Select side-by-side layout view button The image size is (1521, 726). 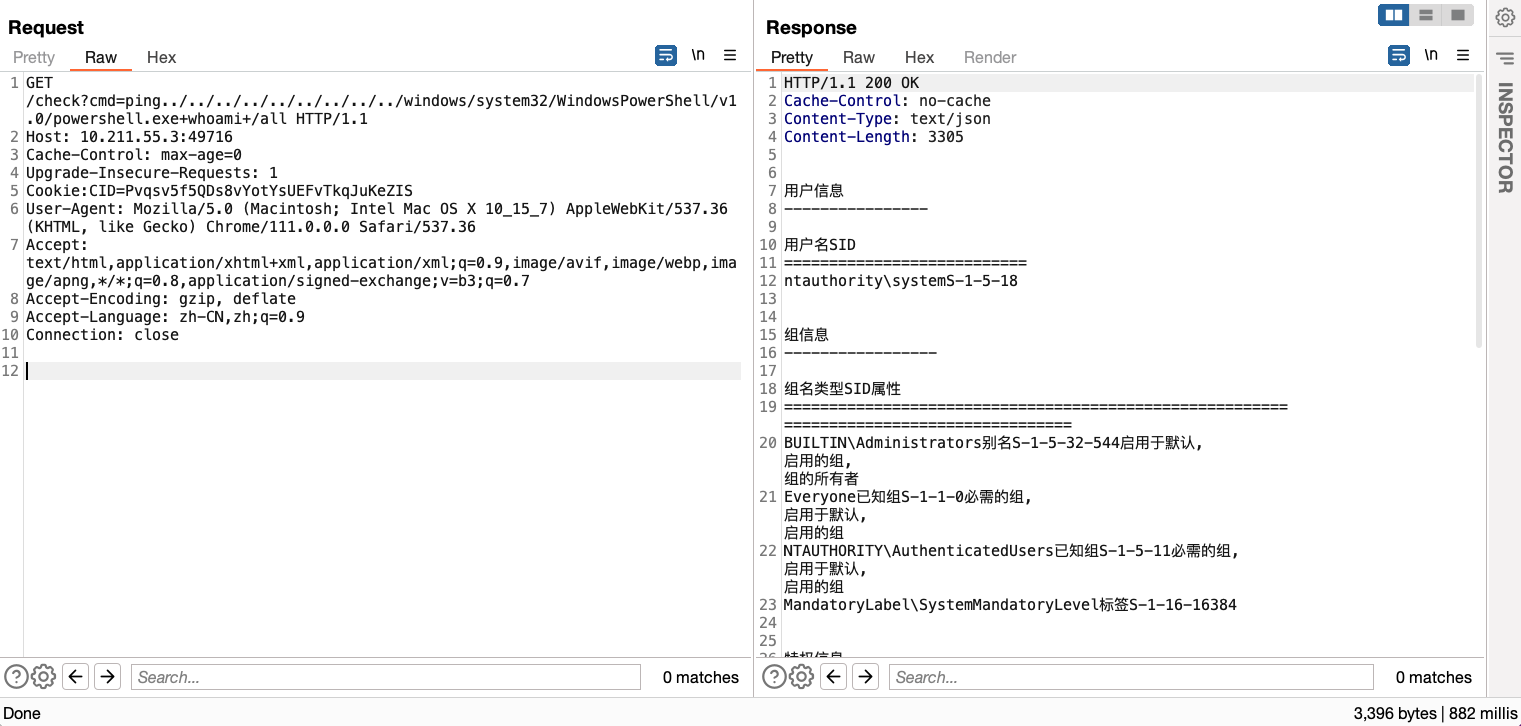coord(1394,15)
